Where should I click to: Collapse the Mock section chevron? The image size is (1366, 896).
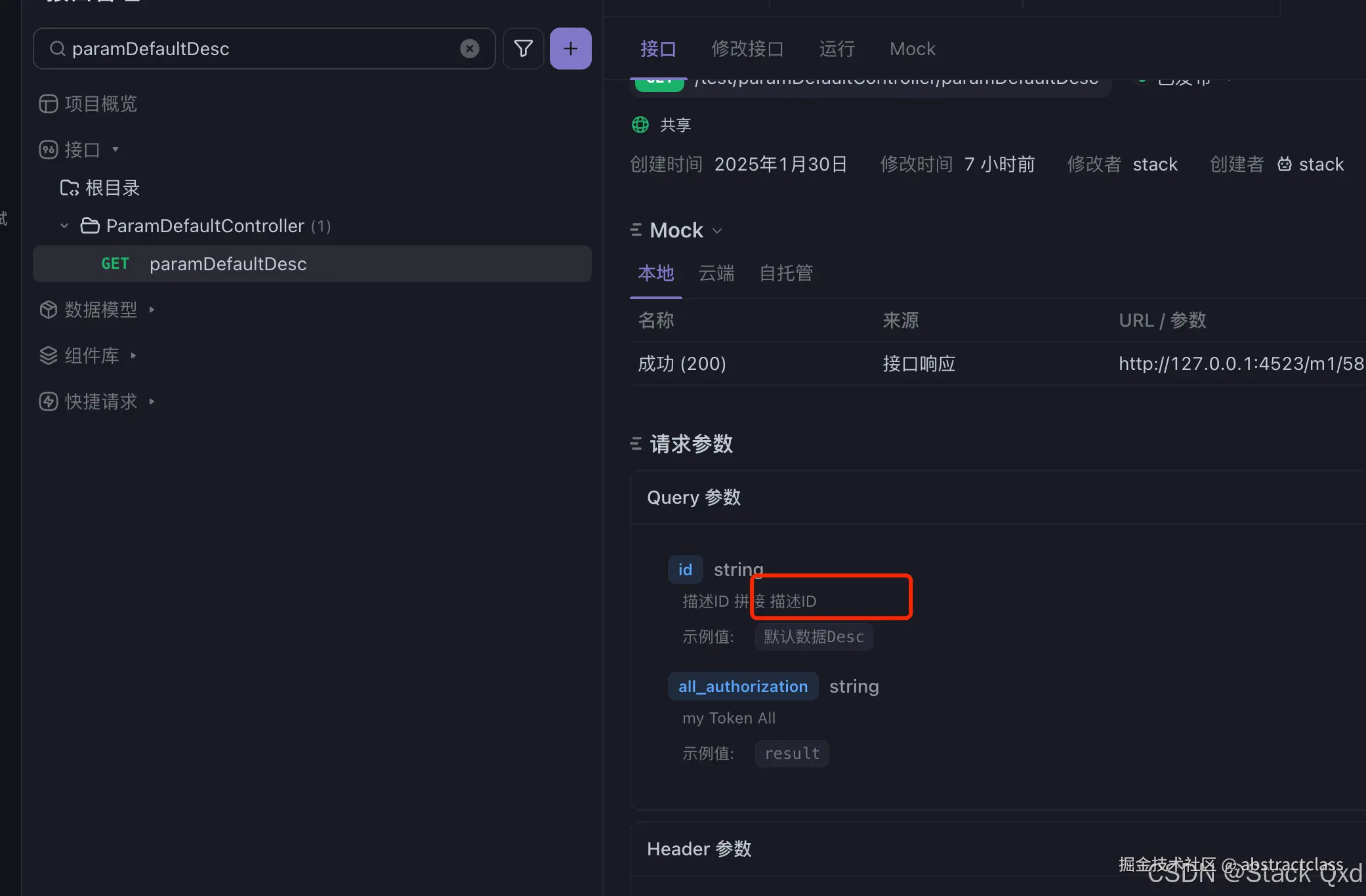(717, 230)
